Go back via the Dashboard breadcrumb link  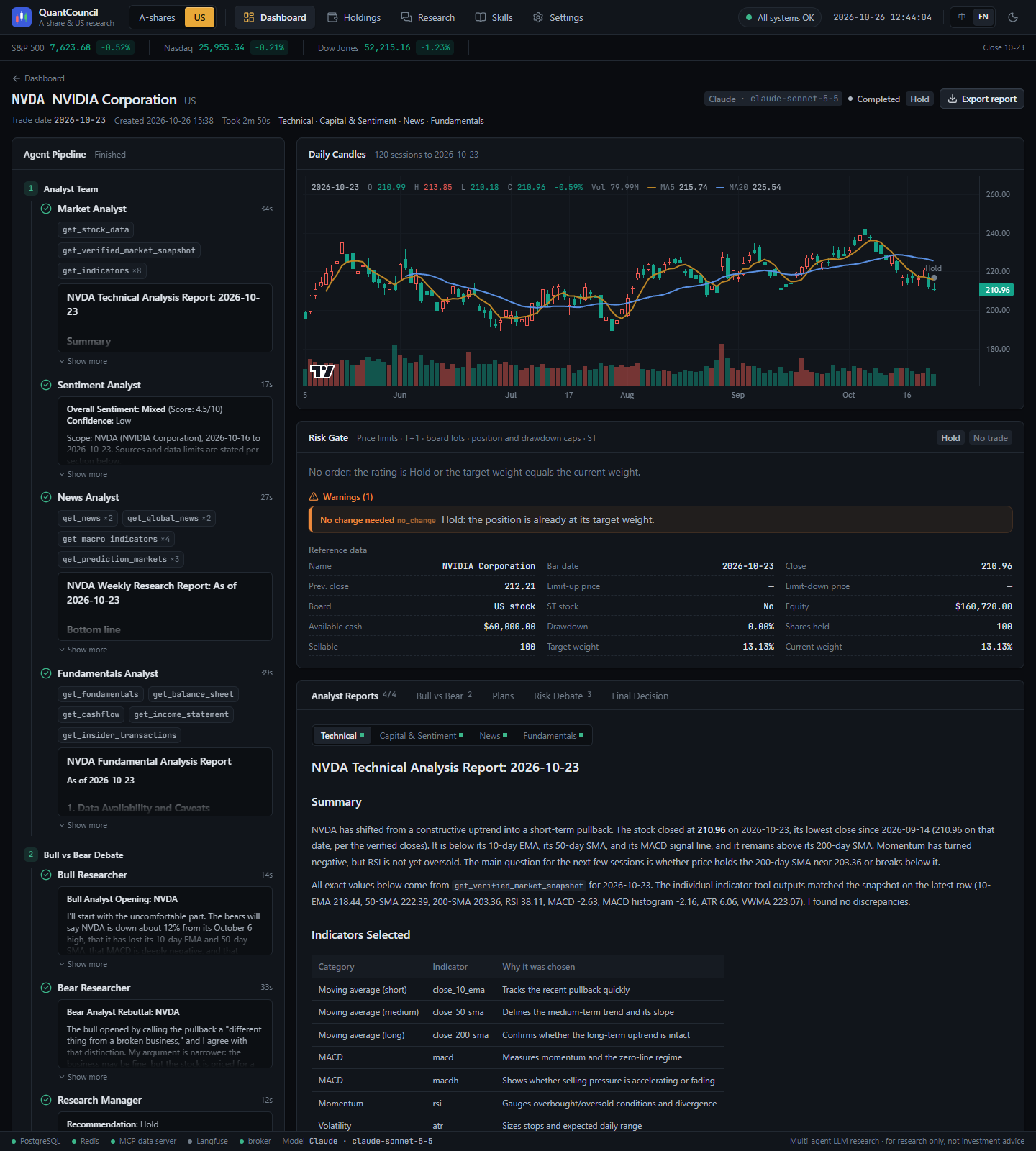point(39,78)
